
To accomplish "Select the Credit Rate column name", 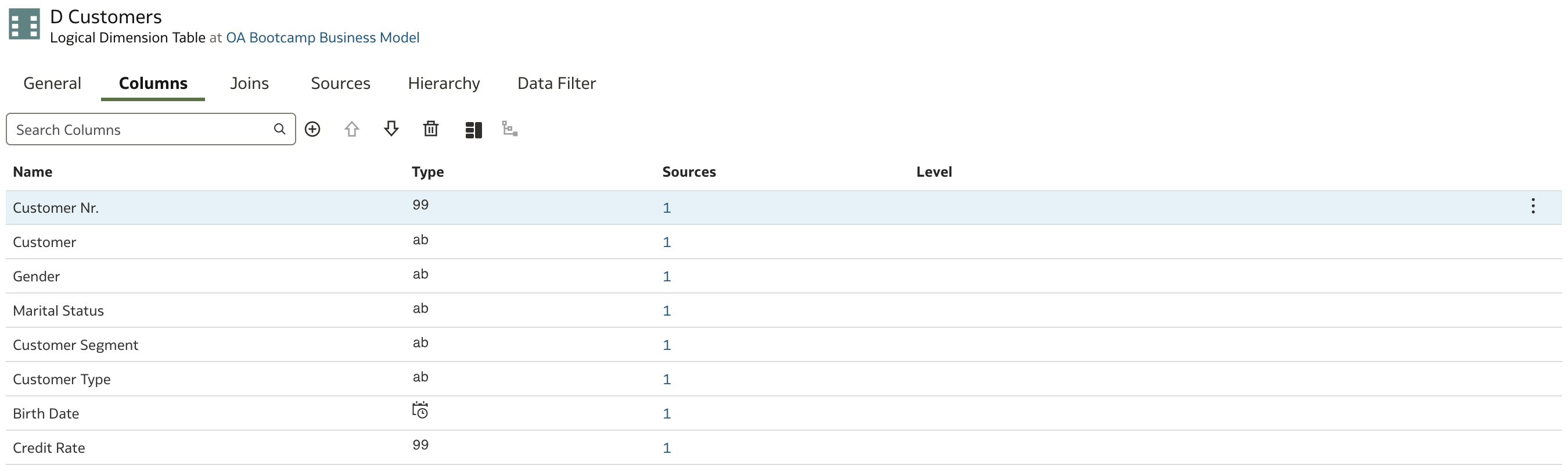I will point(49,448).
